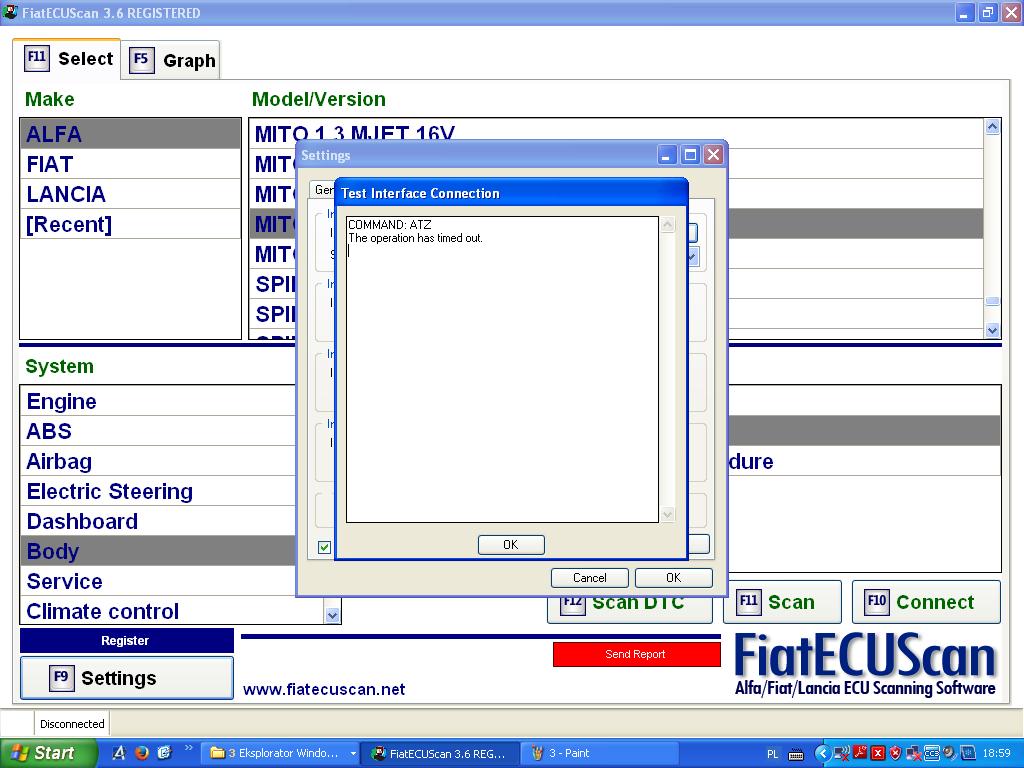This screenshot has height=768, width=1024.
Task: Open the partially hidden General tab in Settings
Action: tap(323, 189)
